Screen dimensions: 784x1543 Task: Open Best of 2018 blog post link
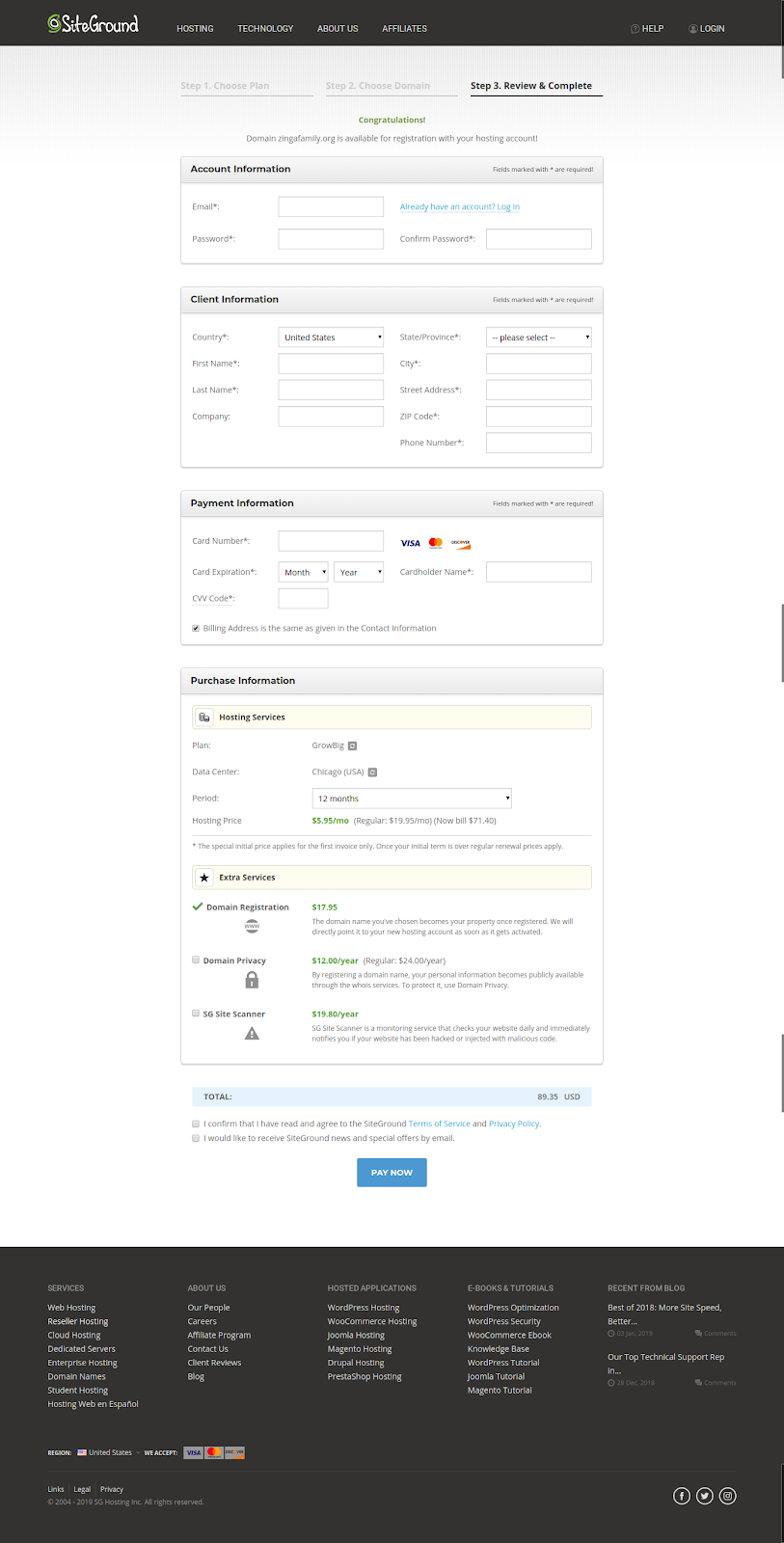coord(664,1313)
